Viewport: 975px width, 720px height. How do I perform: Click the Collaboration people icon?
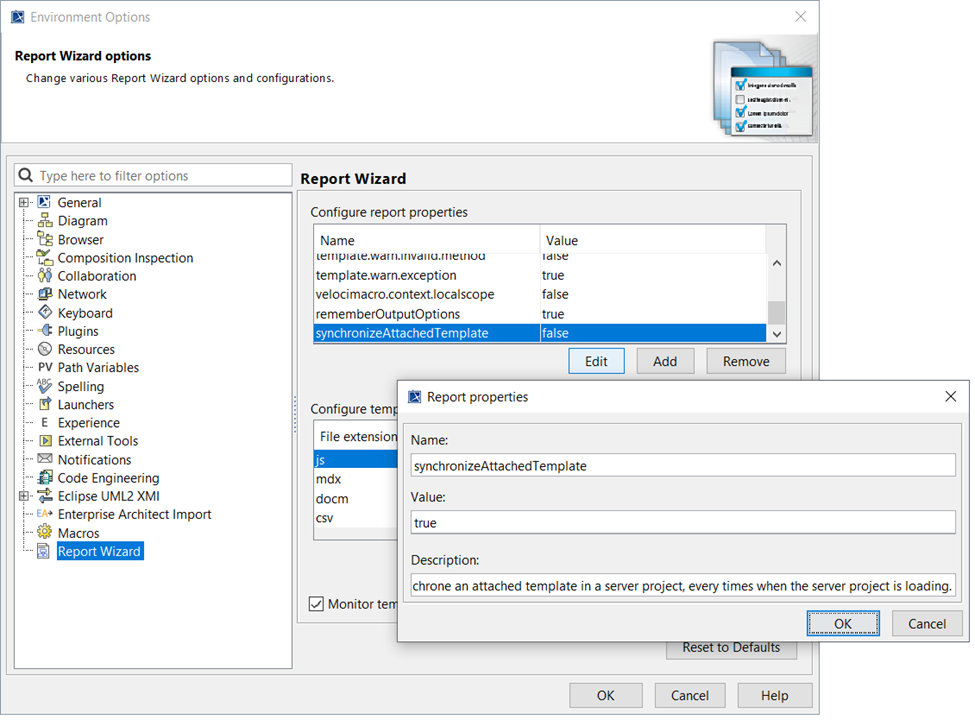(45, 275)
